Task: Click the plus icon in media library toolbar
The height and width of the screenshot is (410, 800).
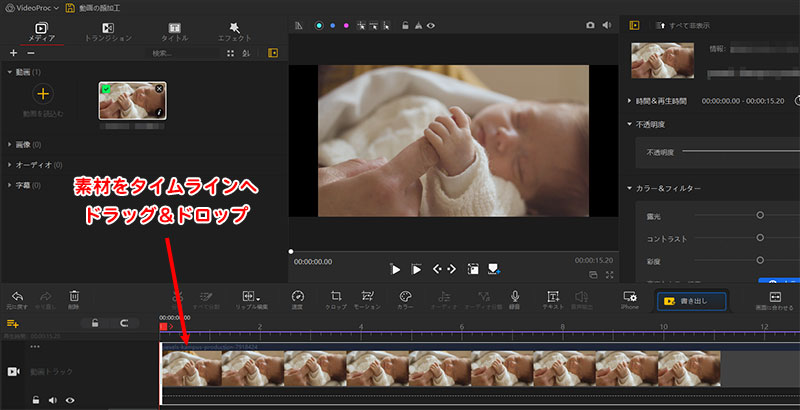Action: (x=14, y=53)
